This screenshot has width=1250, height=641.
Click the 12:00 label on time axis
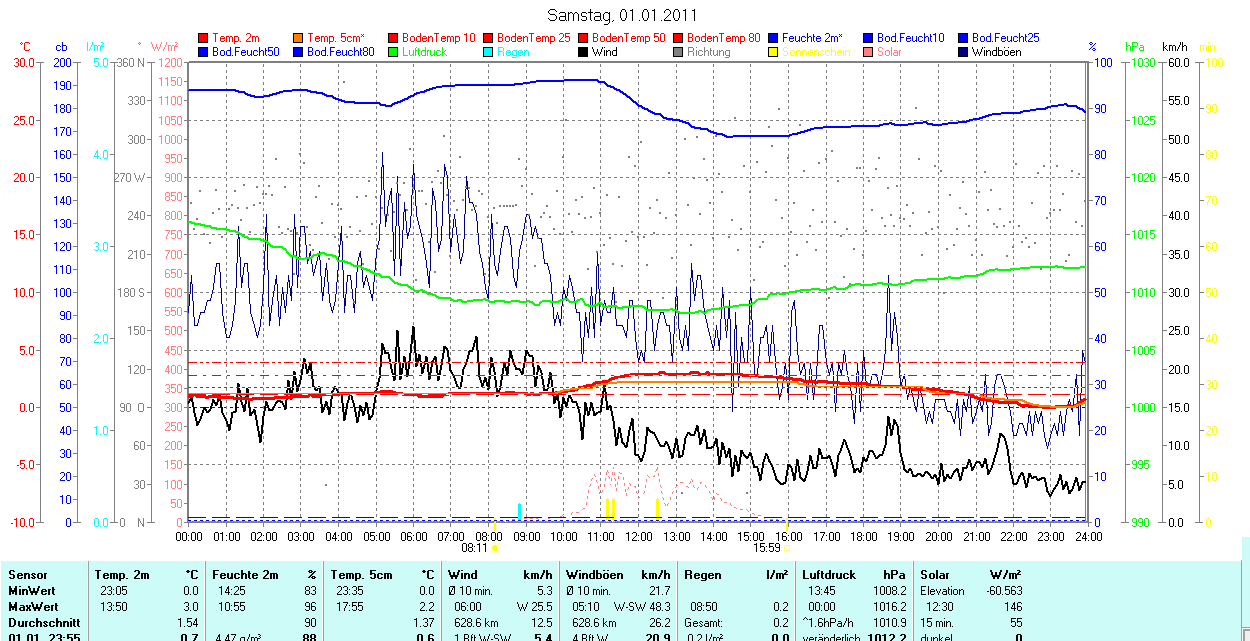point(638,536)
